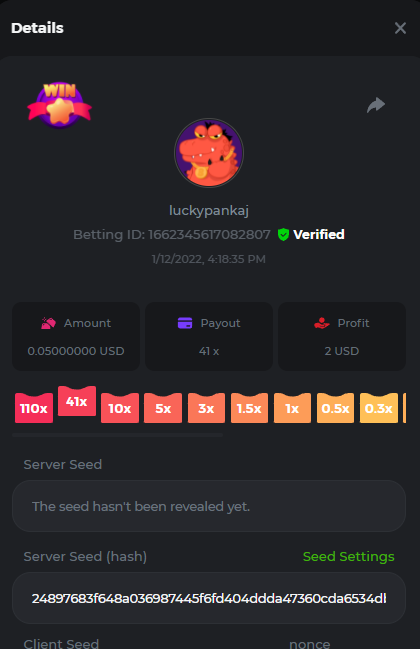This screenshot has width=420, height=649.
Task: Click the multiplier list horizontal scrollbar
Action: coord(118,435)
